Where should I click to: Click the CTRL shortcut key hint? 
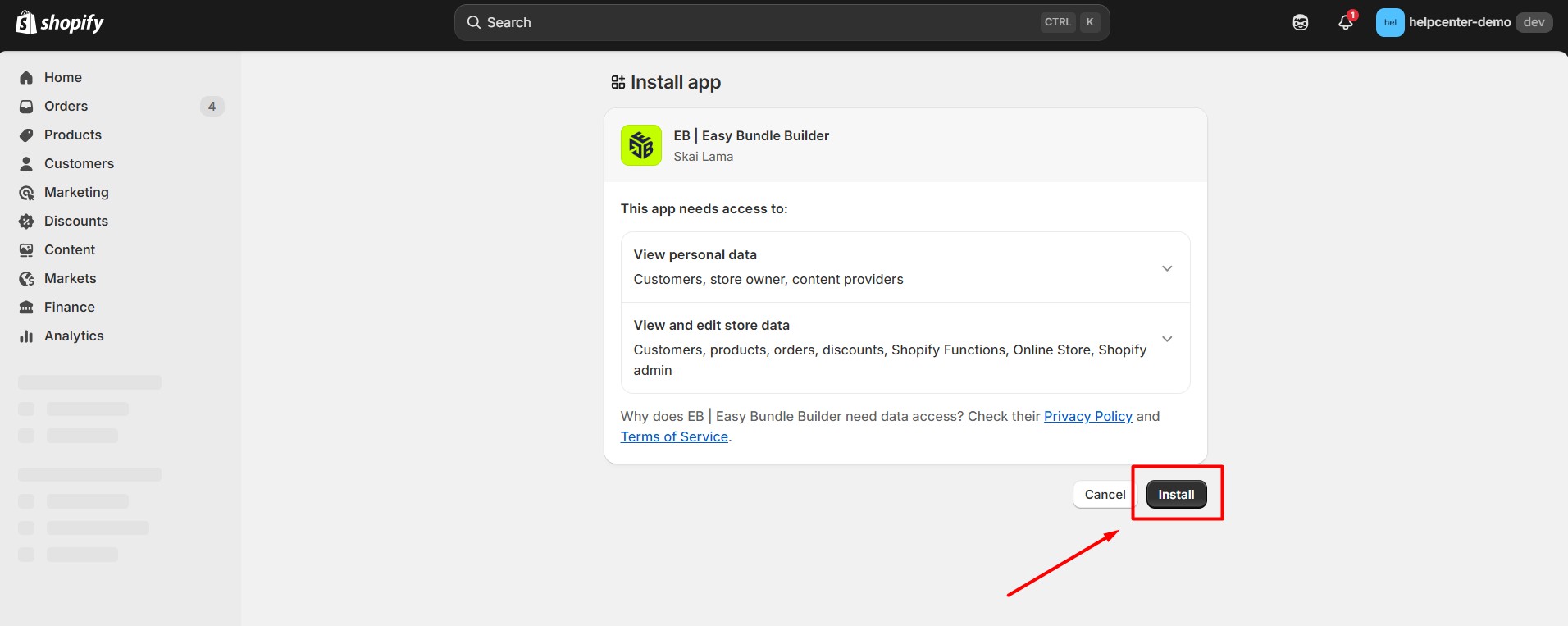(x=1057, y=22)
